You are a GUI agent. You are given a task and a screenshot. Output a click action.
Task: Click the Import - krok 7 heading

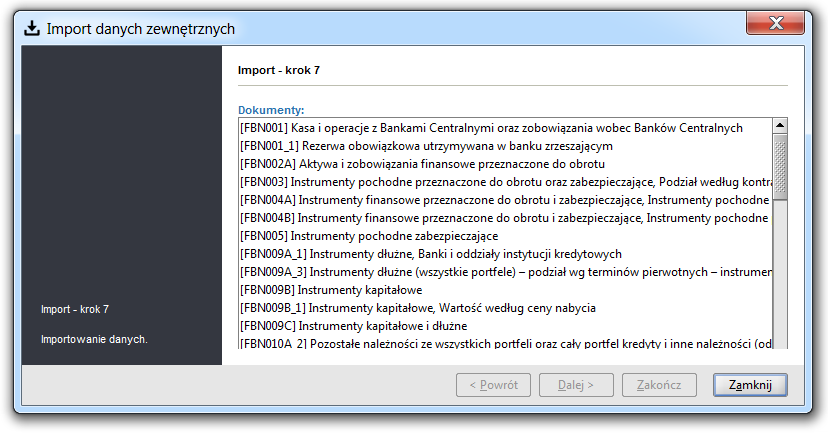point(279,70)
